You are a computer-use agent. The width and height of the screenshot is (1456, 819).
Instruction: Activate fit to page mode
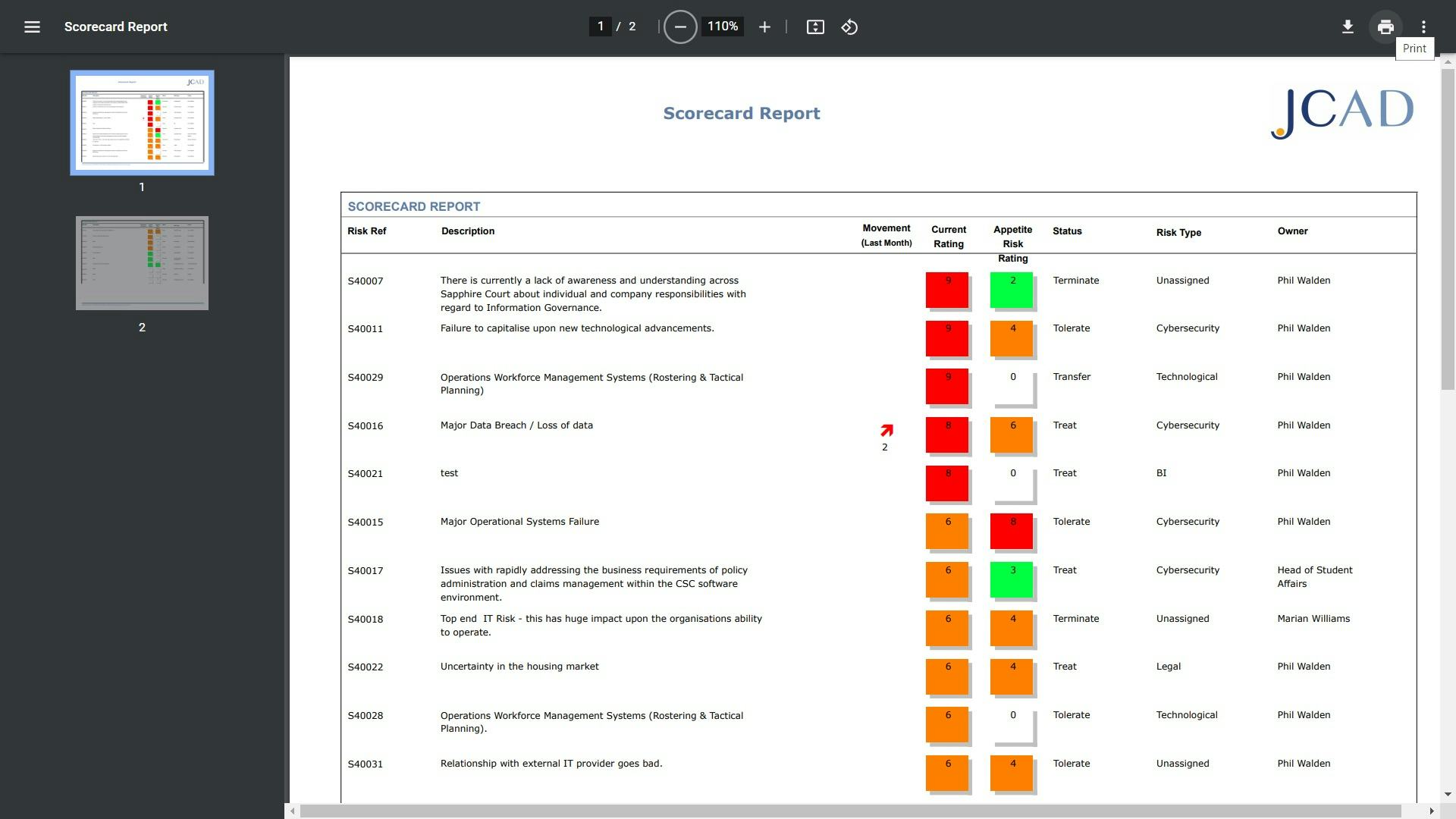click(815, 27)
